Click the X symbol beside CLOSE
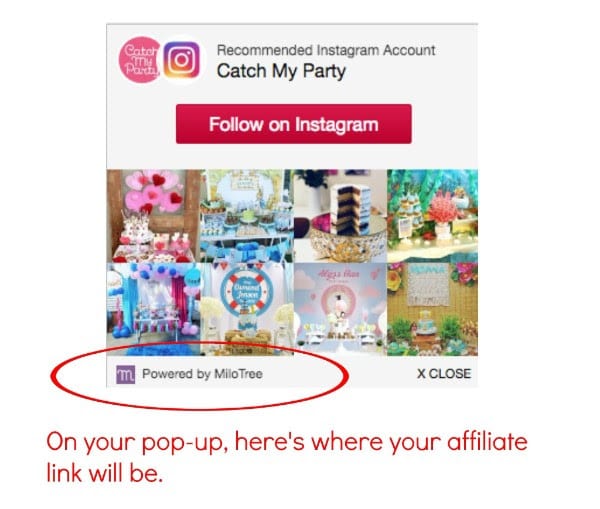The width and height of the screenshot is (600, 509). click(421, 374)
